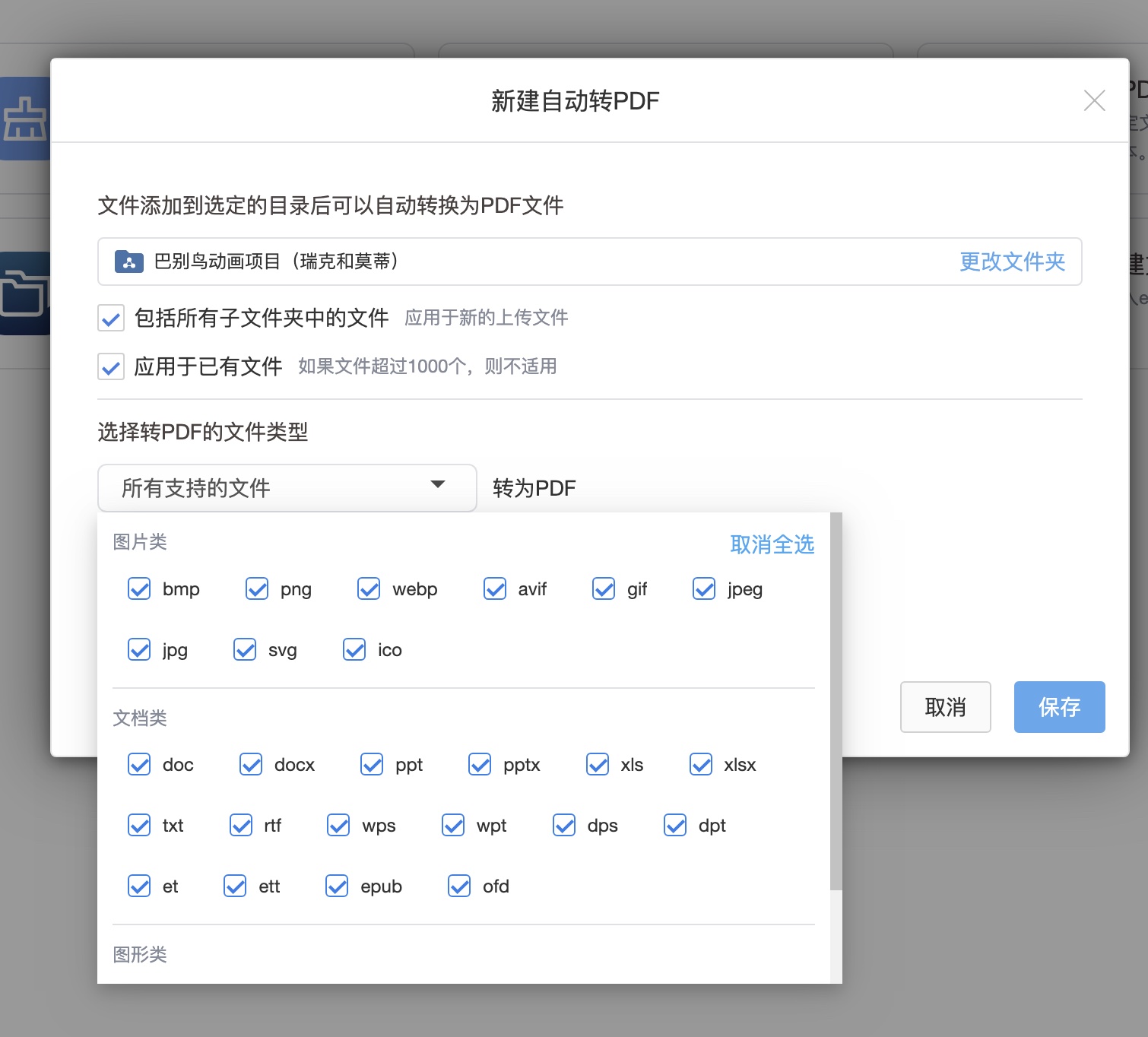Uncheck the wps checkbox
Viewport: 1148px width, 1037px height.
click(338, 826)
